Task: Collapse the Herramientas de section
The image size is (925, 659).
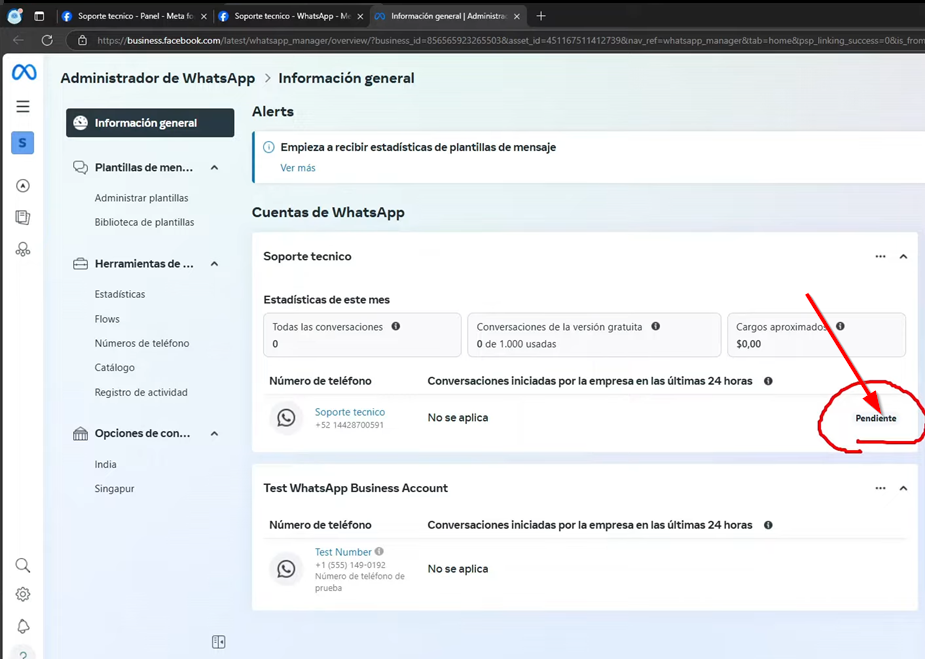Action: [215, 264]
